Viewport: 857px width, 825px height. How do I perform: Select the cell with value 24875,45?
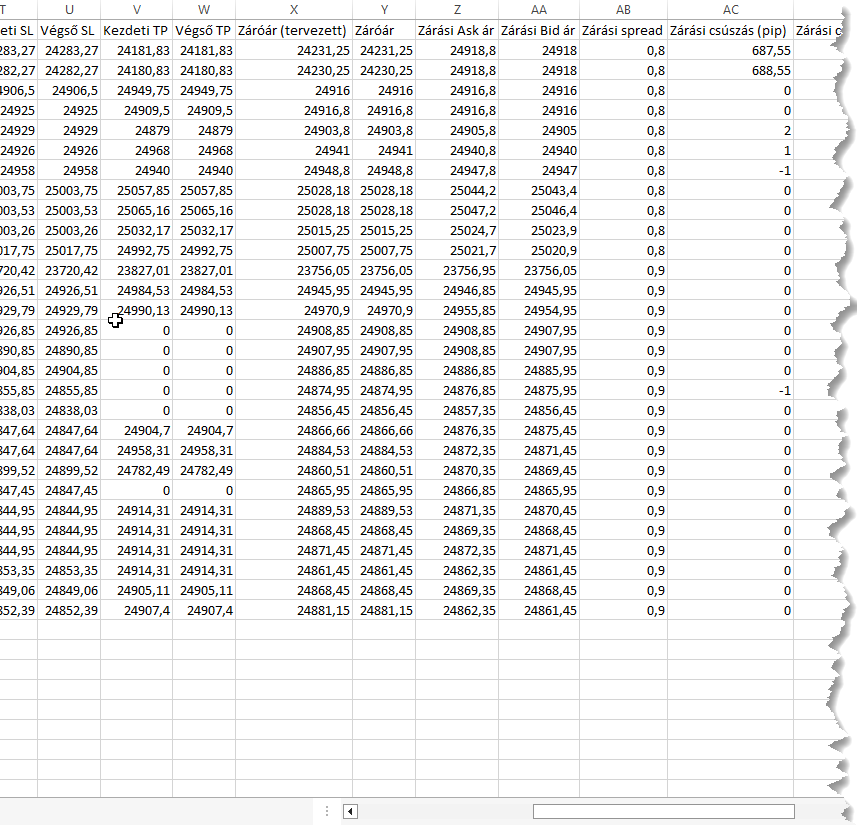click(x=539, y=431)
